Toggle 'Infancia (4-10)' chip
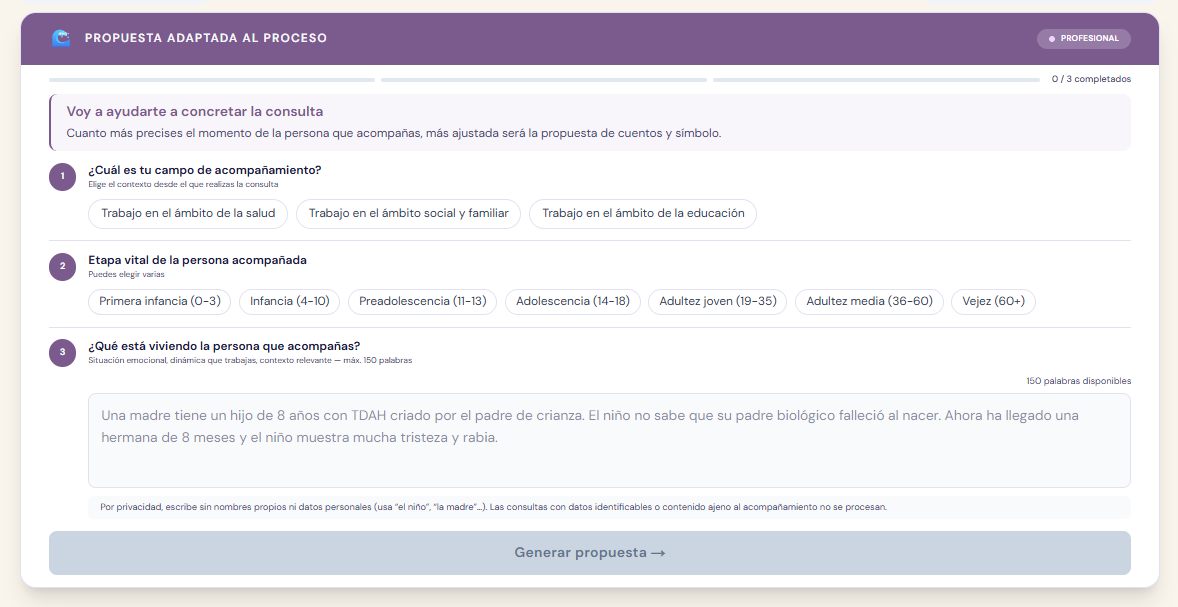1178x607 pixels. [289, 301]
